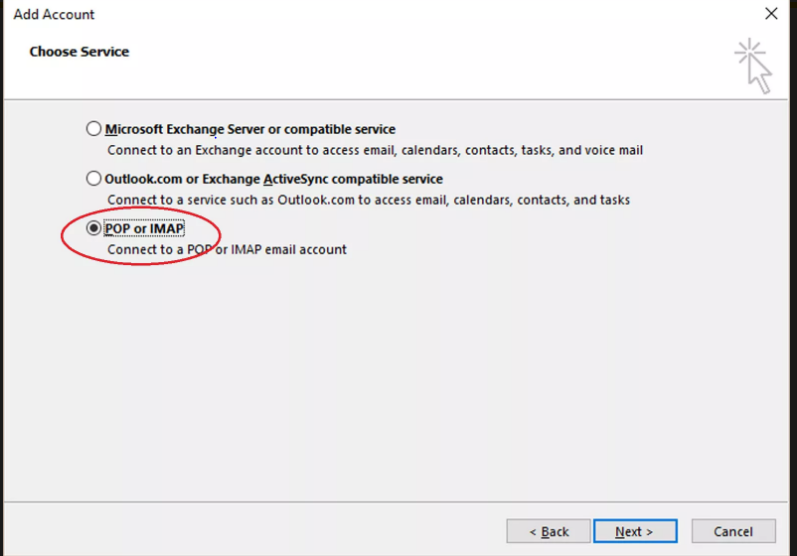Screen dimensions: 797x556
Task: Click the wizard cursor icon in header
Action: pyautogui.click(x=753, y=66)
